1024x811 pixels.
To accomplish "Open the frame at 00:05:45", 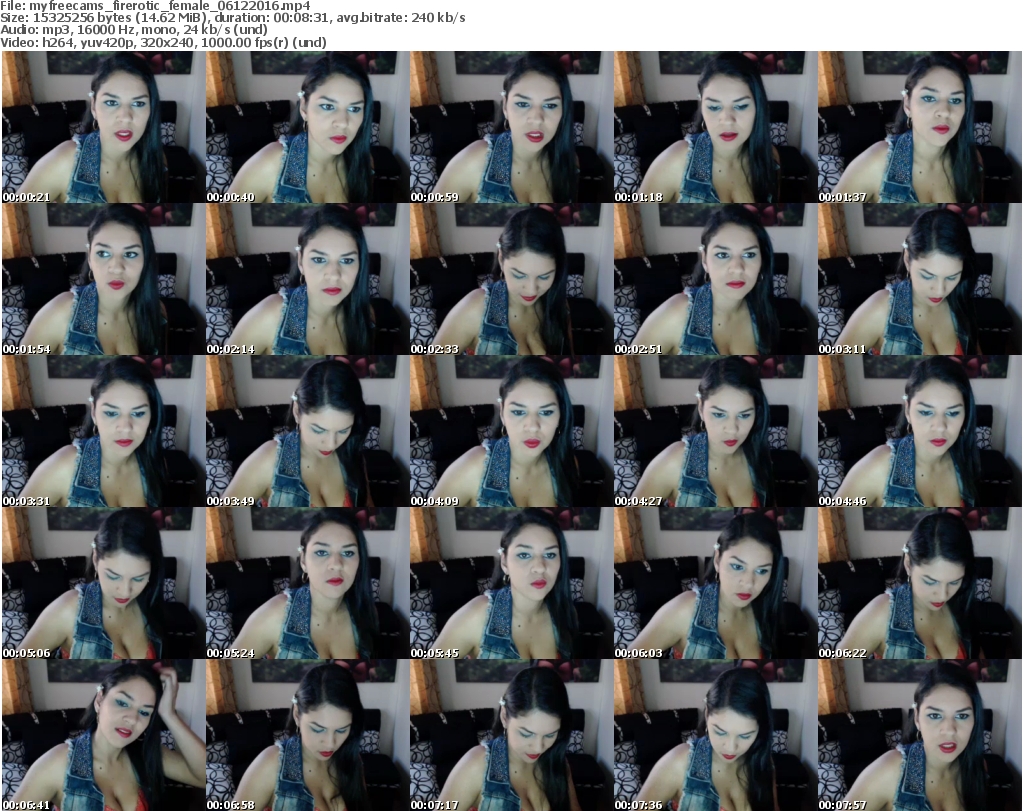I will [x=511, y=583].
